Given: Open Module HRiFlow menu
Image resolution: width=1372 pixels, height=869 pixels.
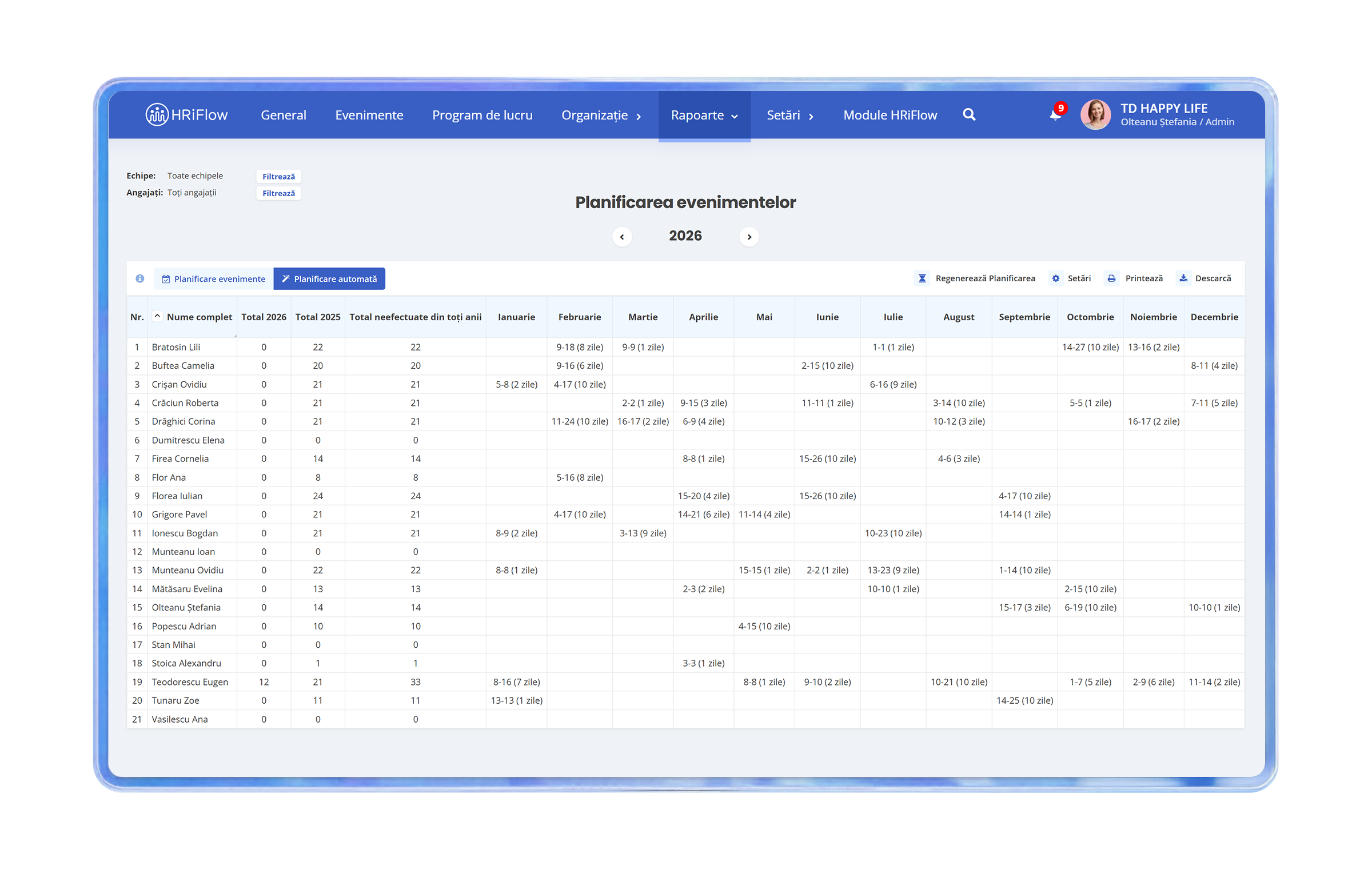Looking at the screenshot, I should 890,115.
